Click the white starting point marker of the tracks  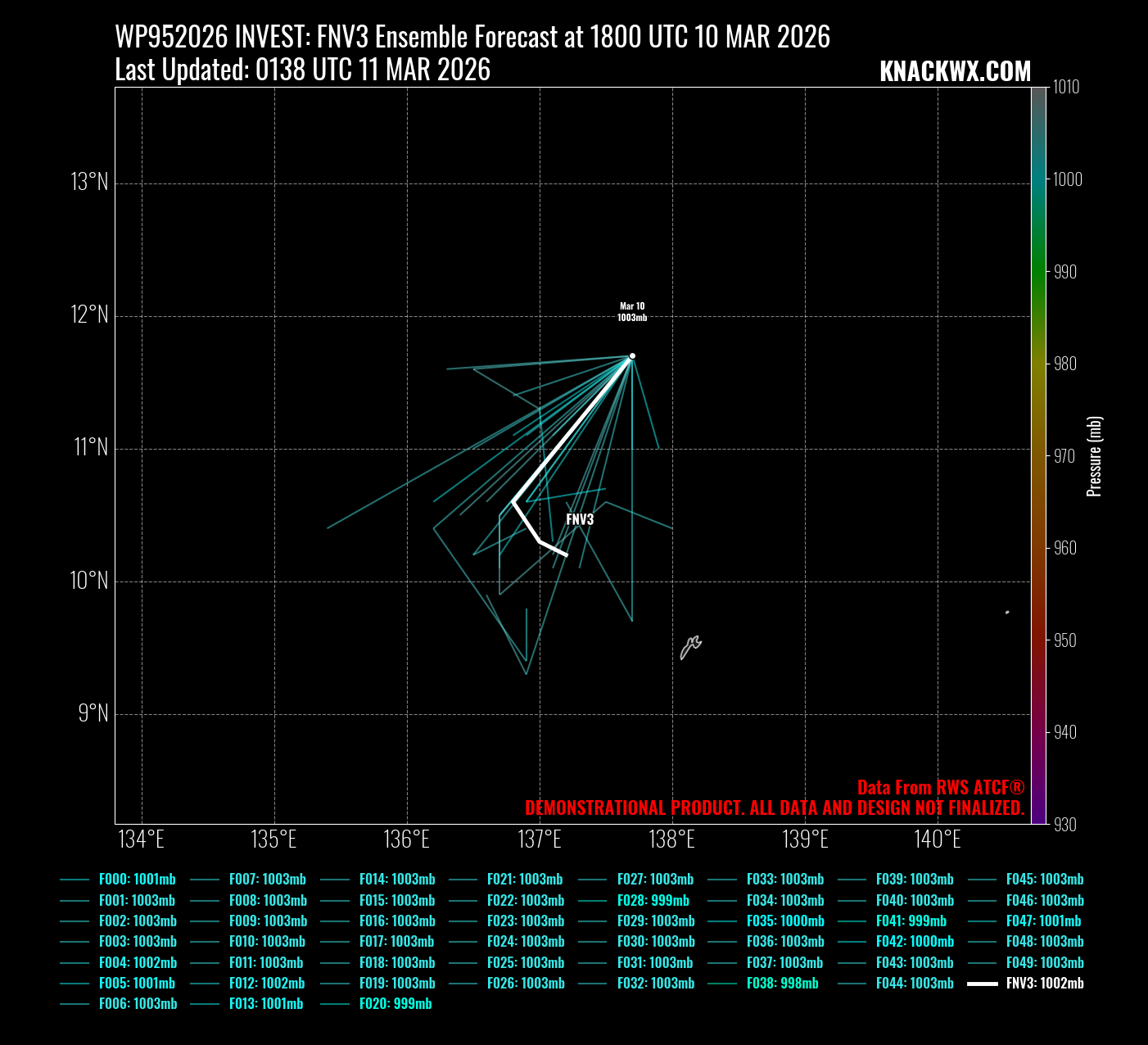point(632,356)
